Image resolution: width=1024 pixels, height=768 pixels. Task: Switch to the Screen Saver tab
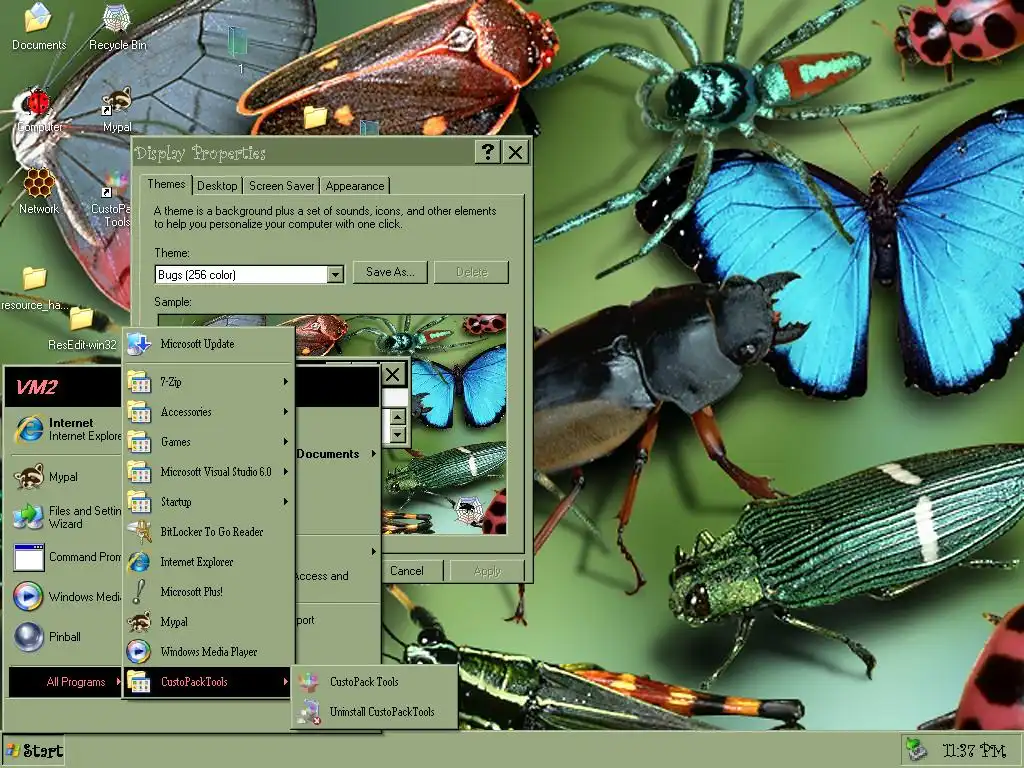pos(281,186)
